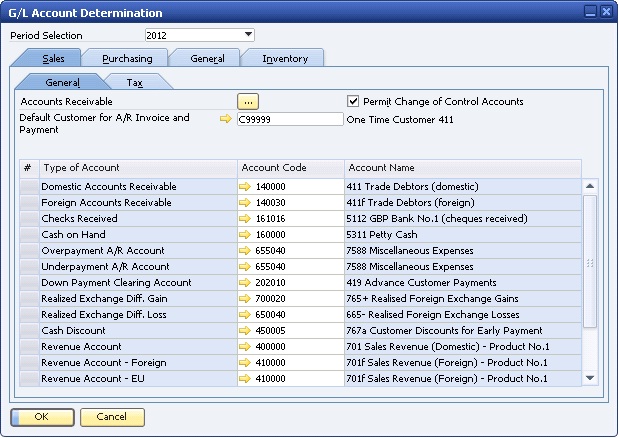Open link arrow in Underpayment A/R Account row
The image size is (619, 438).
(245, 266)
